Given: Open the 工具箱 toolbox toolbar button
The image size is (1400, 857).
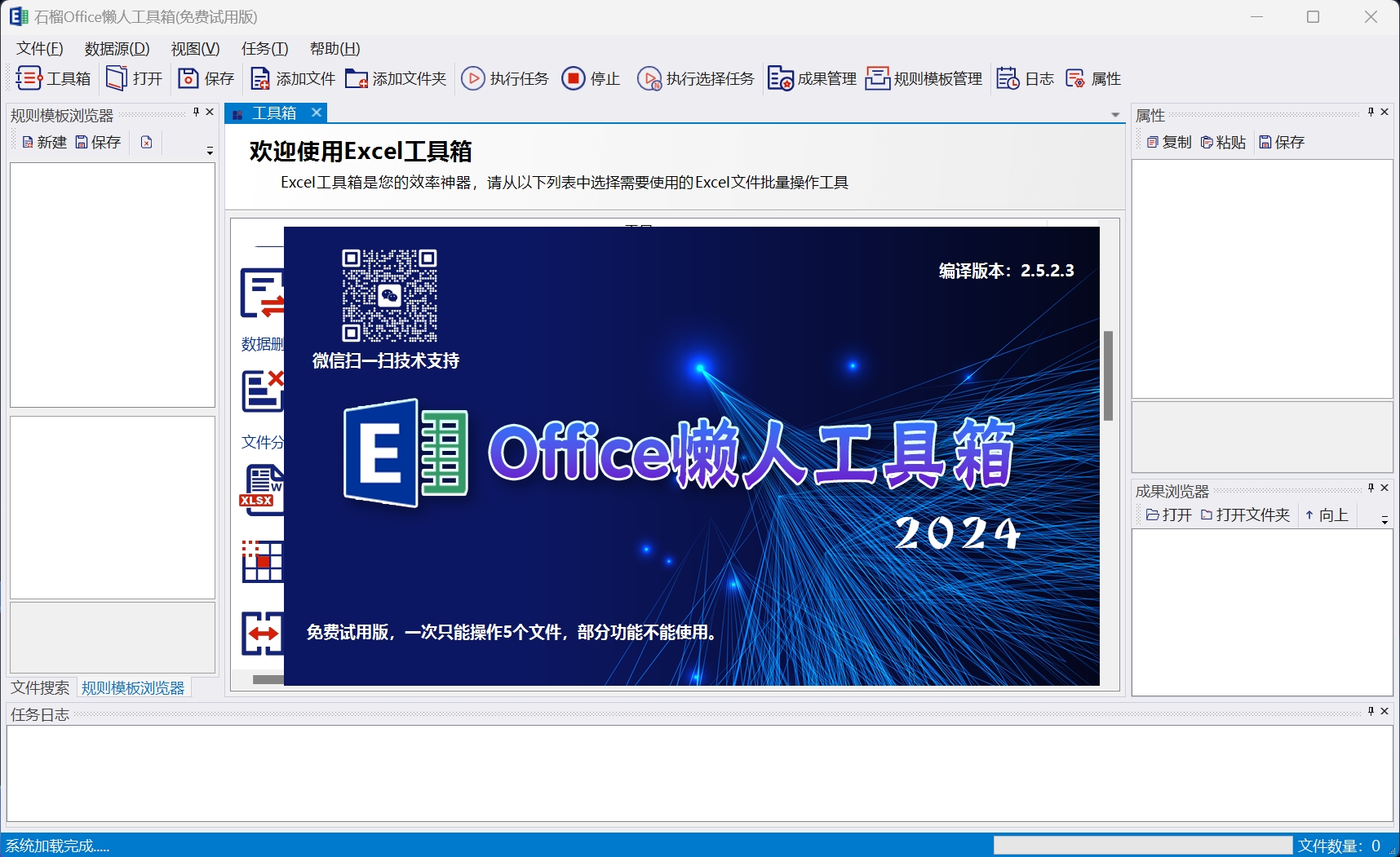Looking at the screenshot, I should [x=53, y=78].
